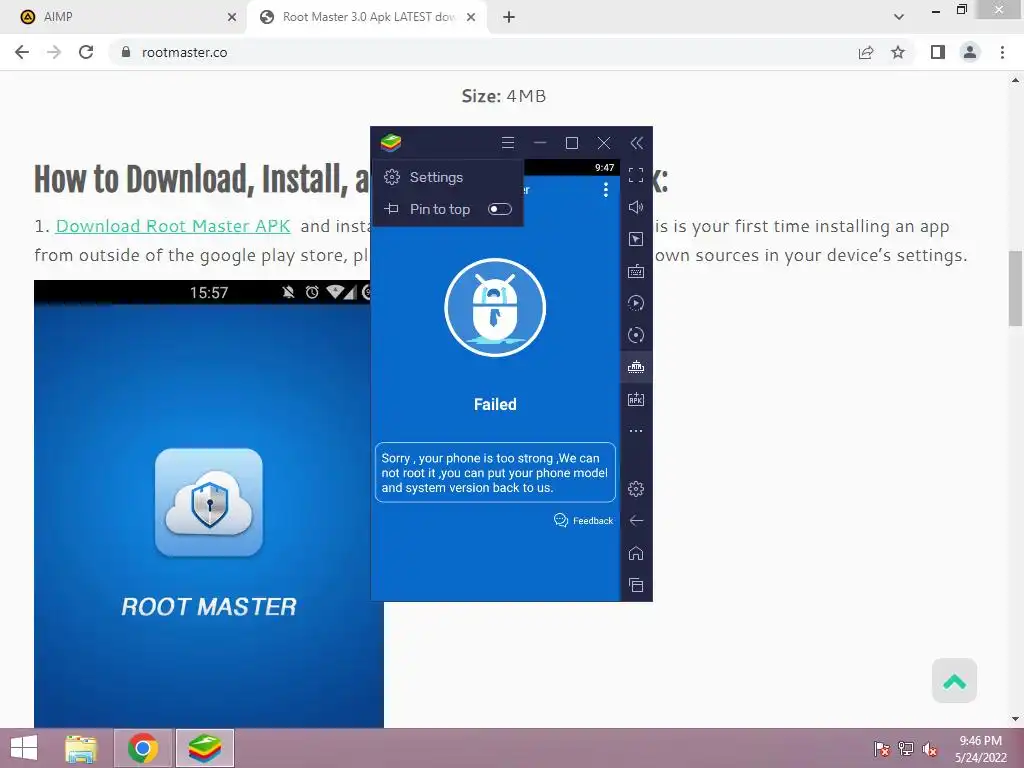The image size is (1024, 768).
Task: Expand the Chrome tab search dropdown
Action: (899, 17)
